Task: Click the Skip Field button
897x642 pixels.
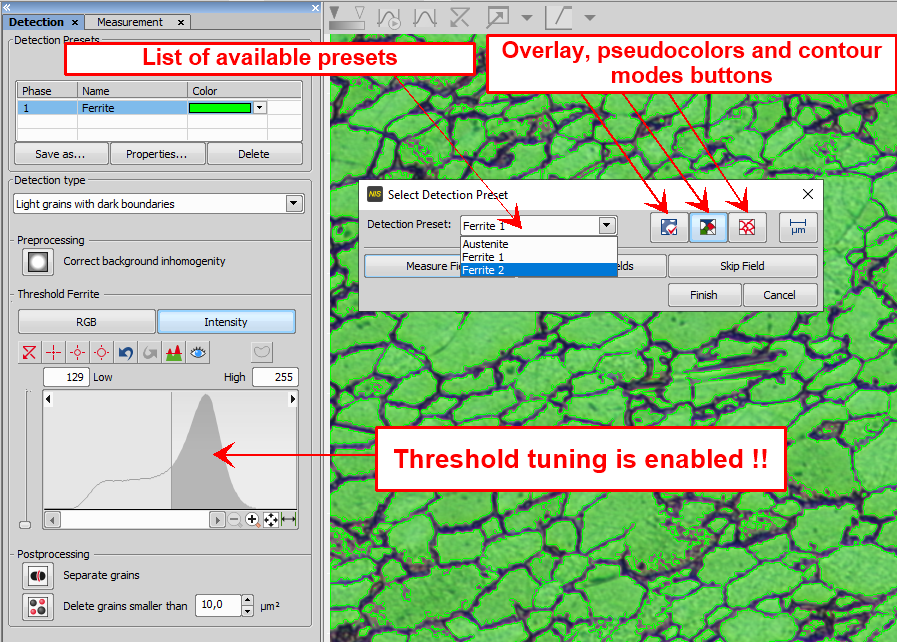Action: click(742, 267)
